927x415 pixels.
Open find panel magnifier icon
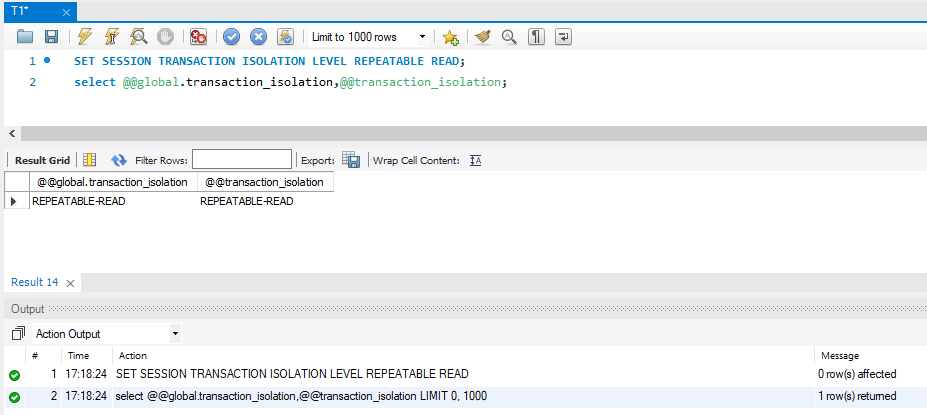(x=509, y=37)
